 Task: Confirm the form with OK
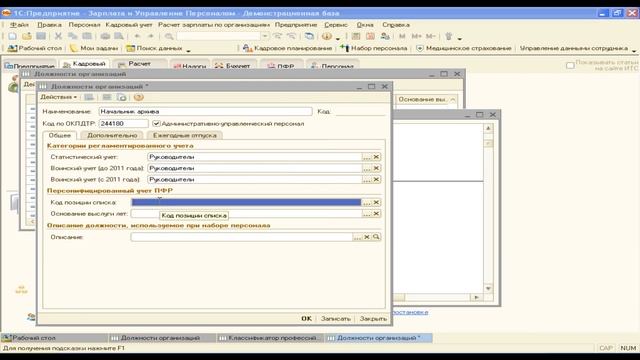[307, 319]
